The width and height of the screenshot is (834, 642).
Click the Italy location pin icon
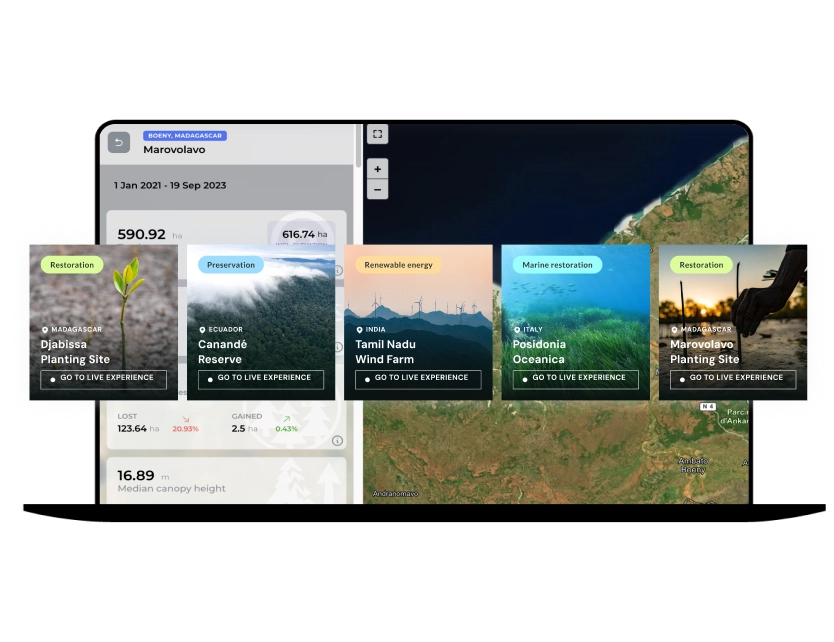point(517,330)
